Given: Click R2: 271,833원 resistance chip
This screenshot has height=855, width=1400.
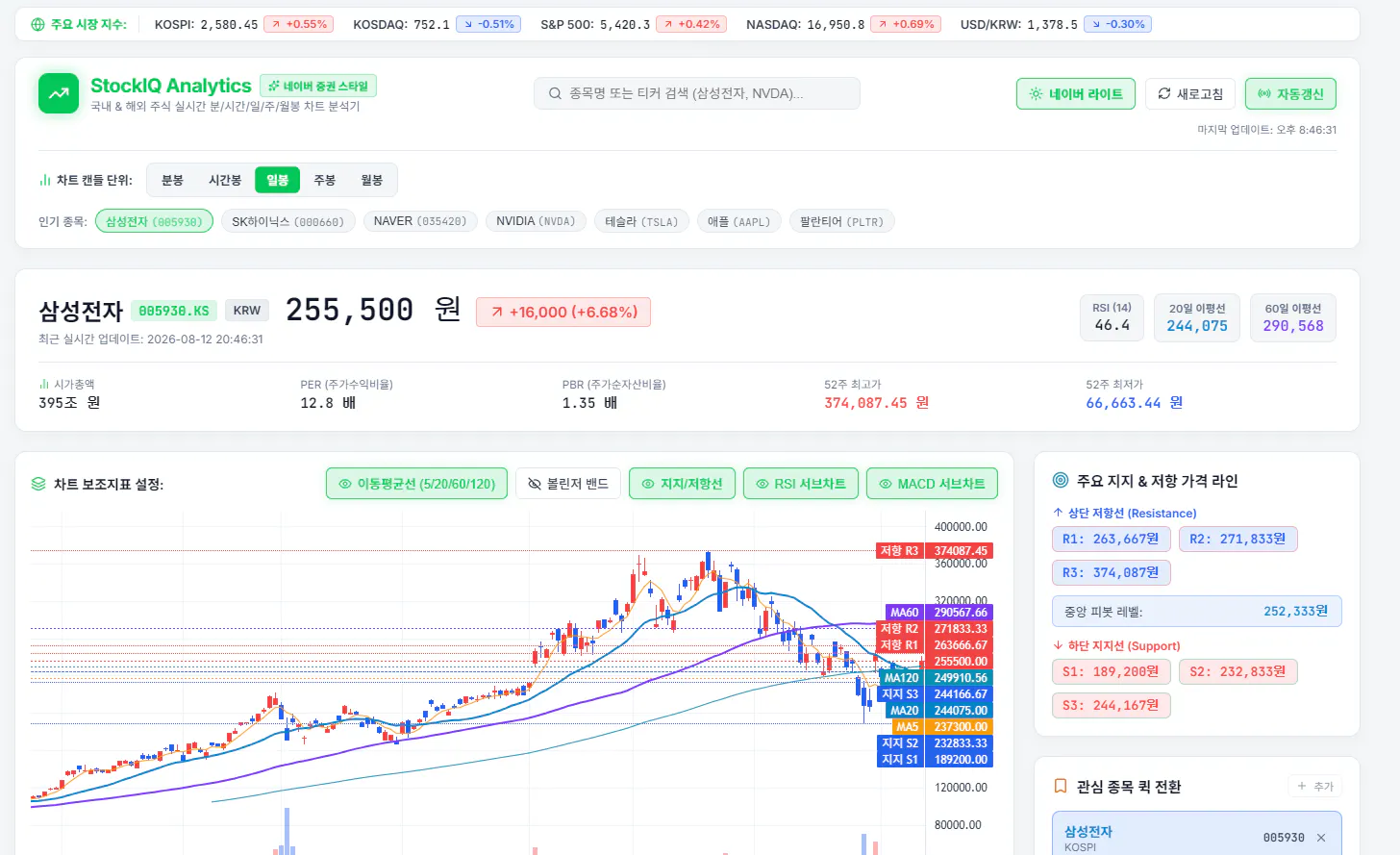Looking at the screenshot, I should point(1237,539).
